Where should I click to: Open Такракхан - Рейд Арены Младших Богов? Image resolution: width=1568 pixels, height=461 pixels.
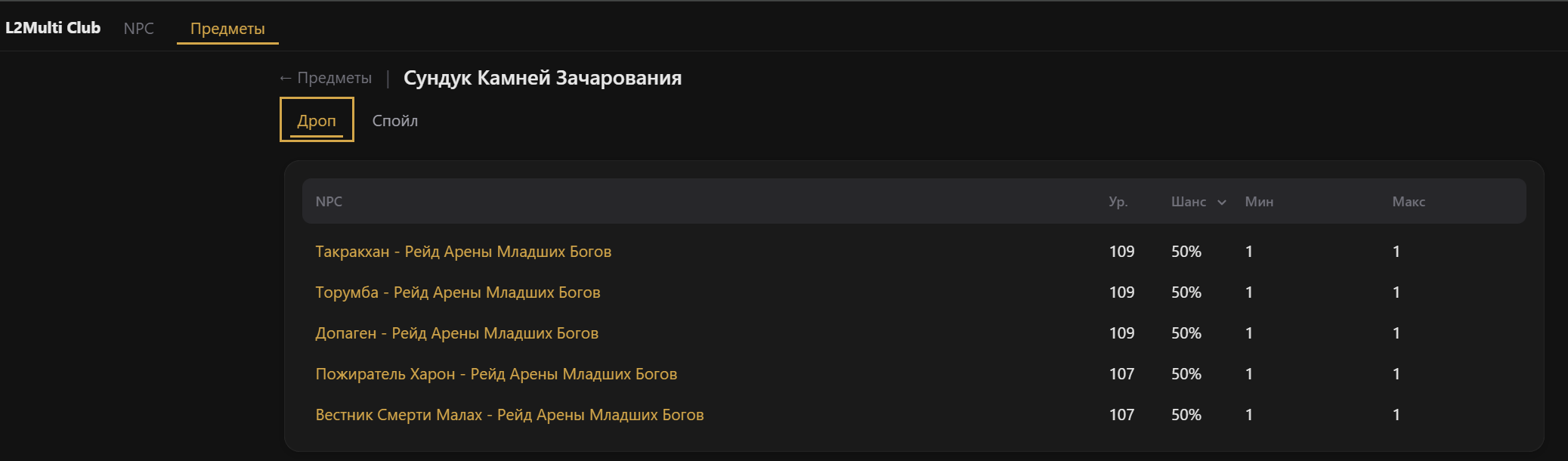coord(463,252)
